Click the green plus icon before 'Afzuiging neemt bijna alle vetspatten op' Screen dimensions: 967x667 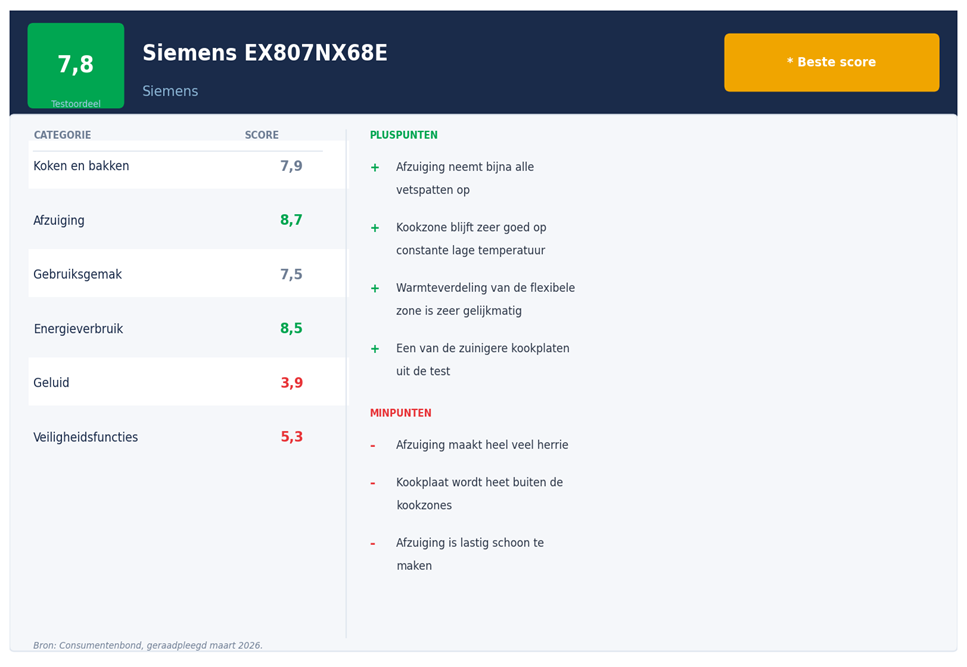(376, 167)
